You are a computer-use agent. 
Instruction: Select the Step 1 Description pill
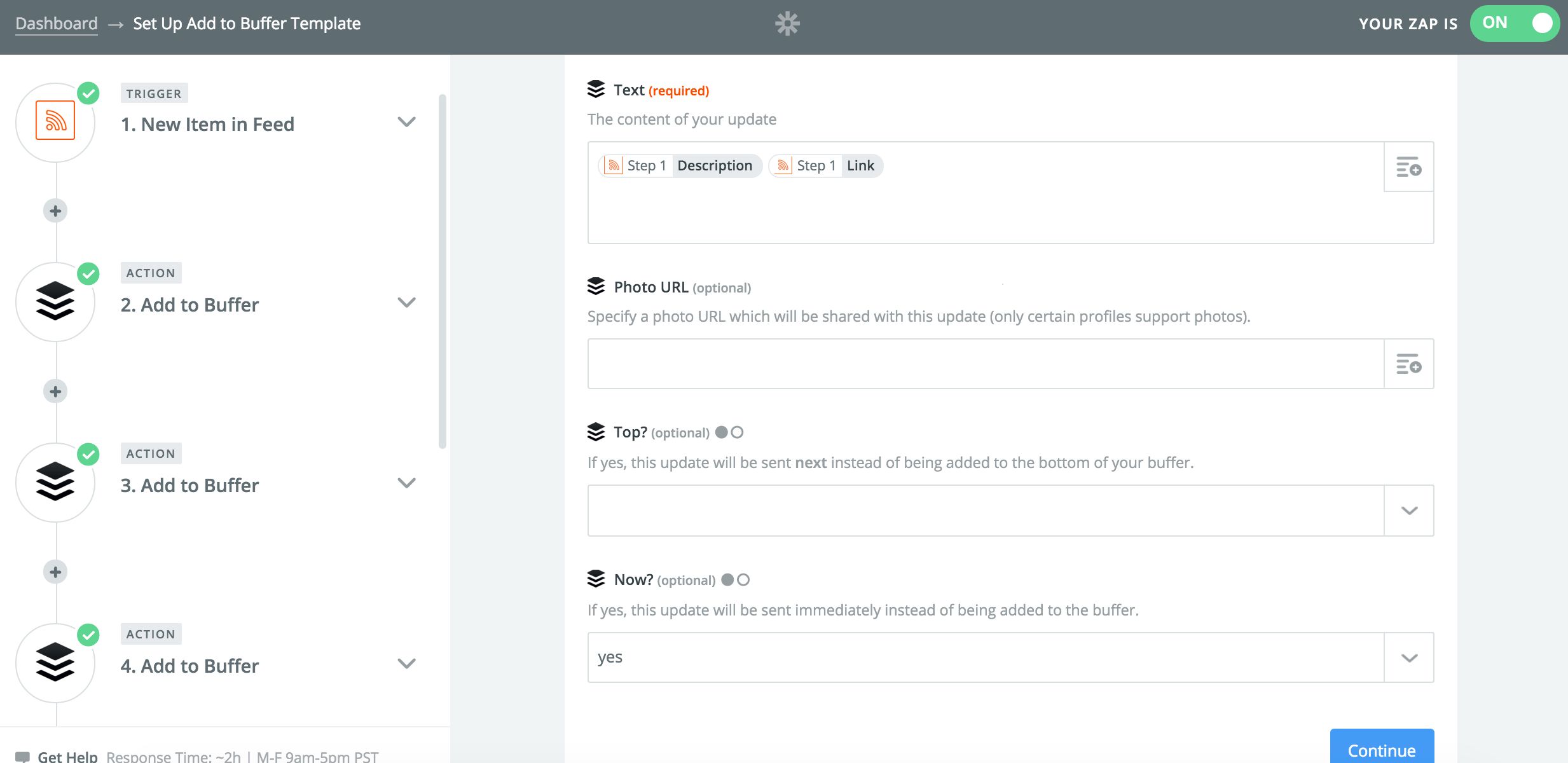pyautogui.click(x=680, y=166)
